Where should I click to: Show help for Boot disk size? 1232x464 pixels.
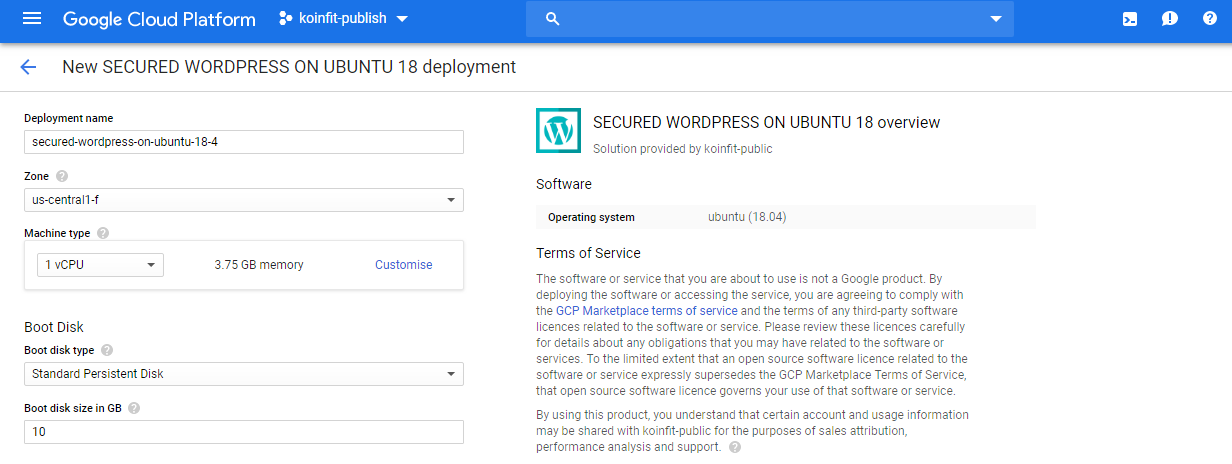(x=134, y=408)
